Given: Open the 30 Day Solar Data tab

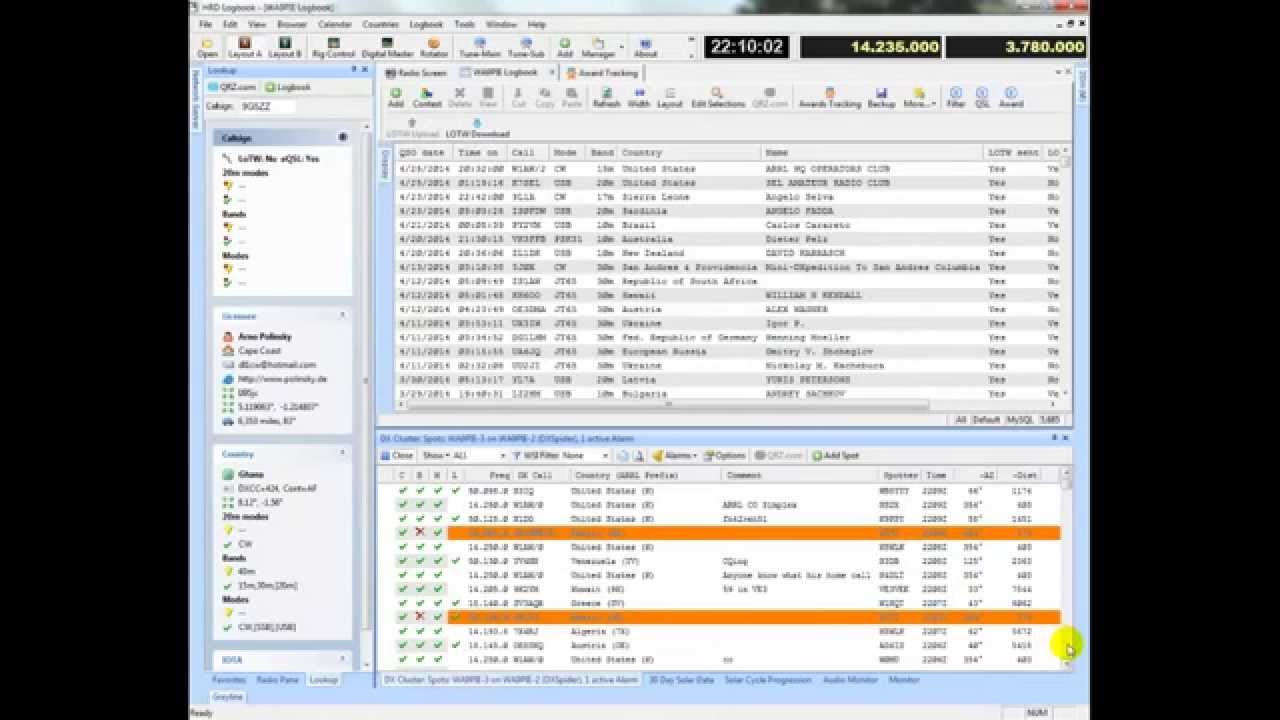Looking at the screenshot, I should [x=681, y=679].
